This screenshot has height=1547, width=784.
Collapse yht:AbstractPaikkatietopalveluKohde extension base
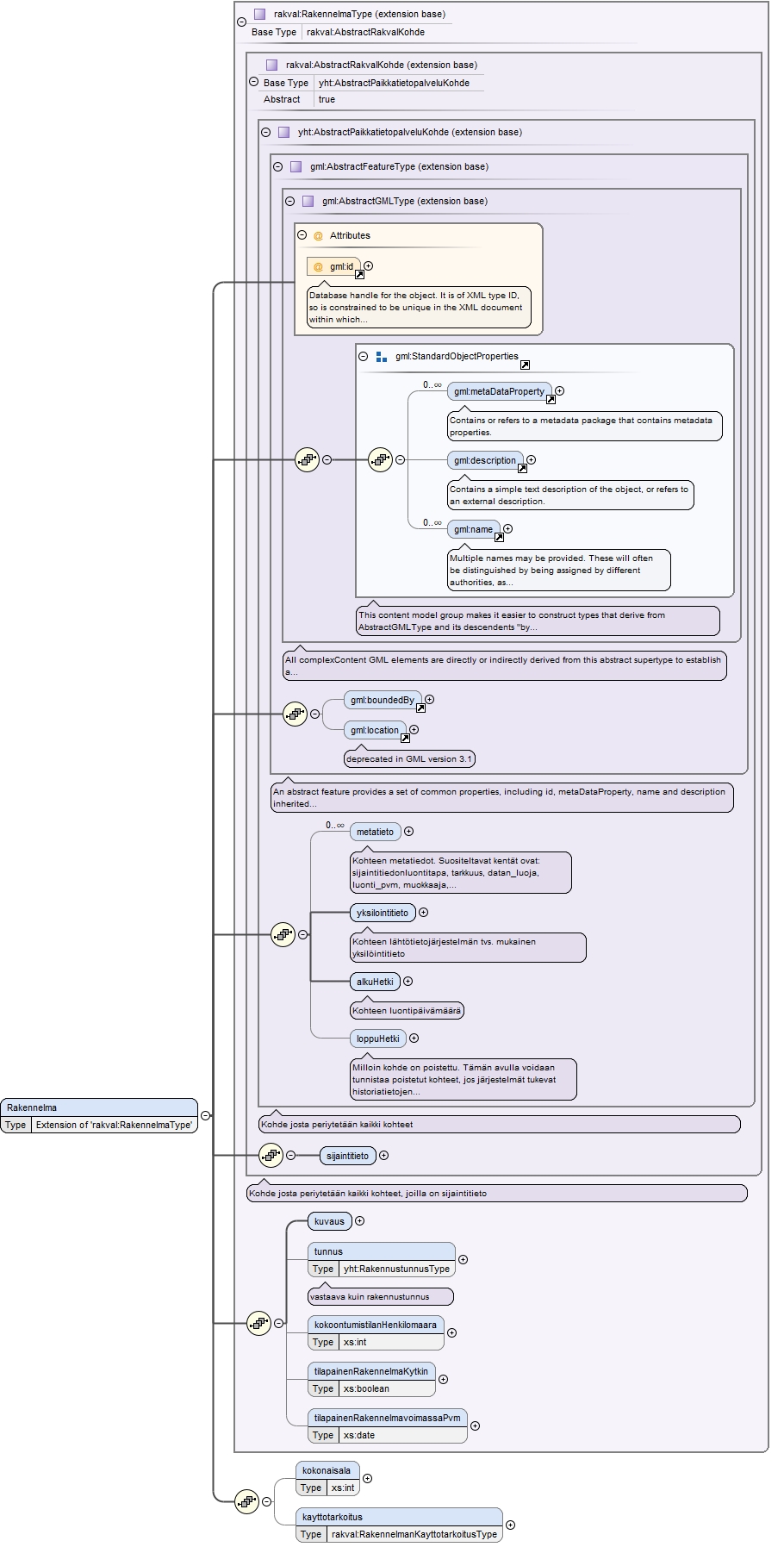tap(265, 132)
